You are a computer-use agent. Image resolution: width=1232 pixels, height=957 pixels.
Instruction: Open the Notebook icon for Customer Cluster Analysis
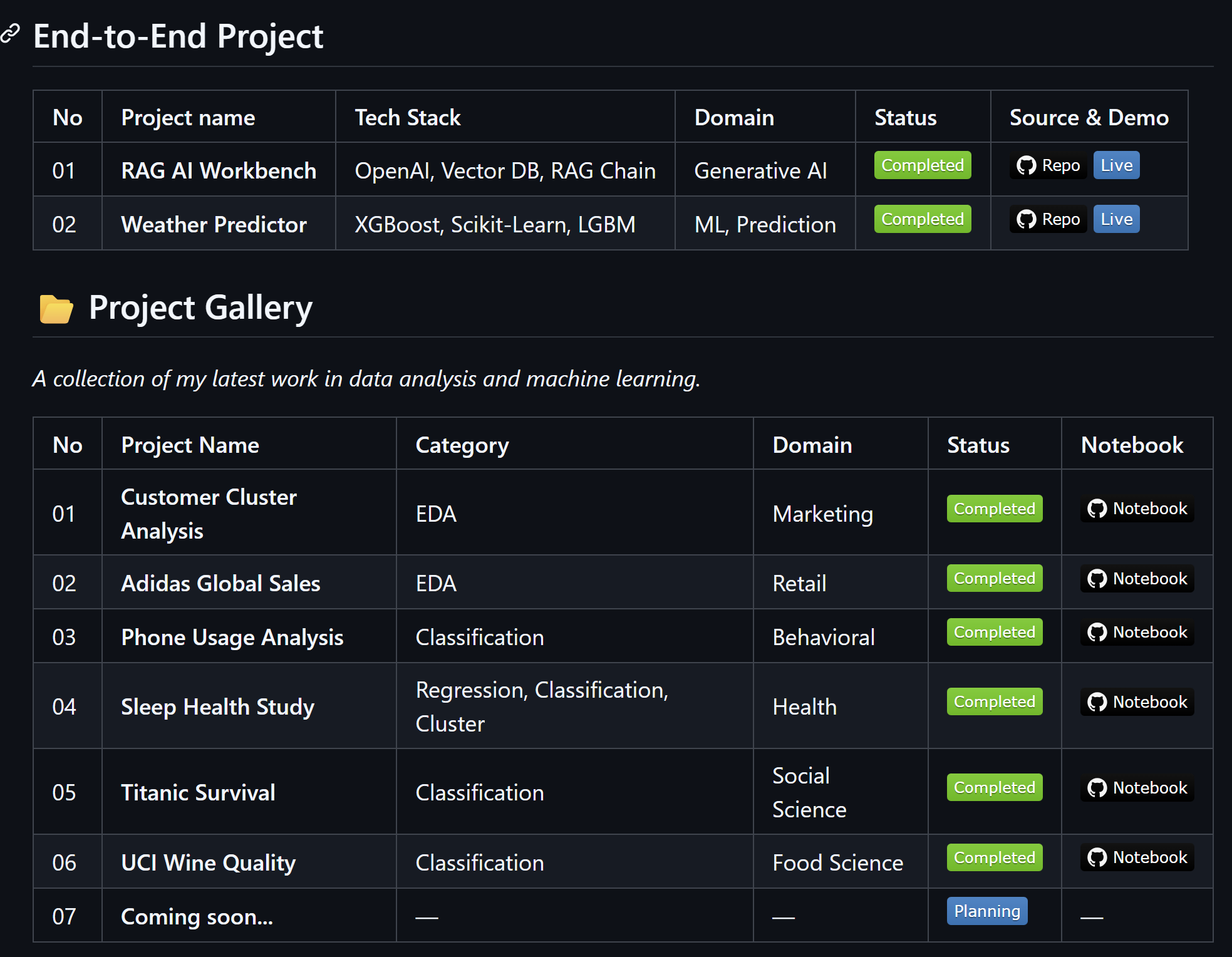[x=1097, y=509]
